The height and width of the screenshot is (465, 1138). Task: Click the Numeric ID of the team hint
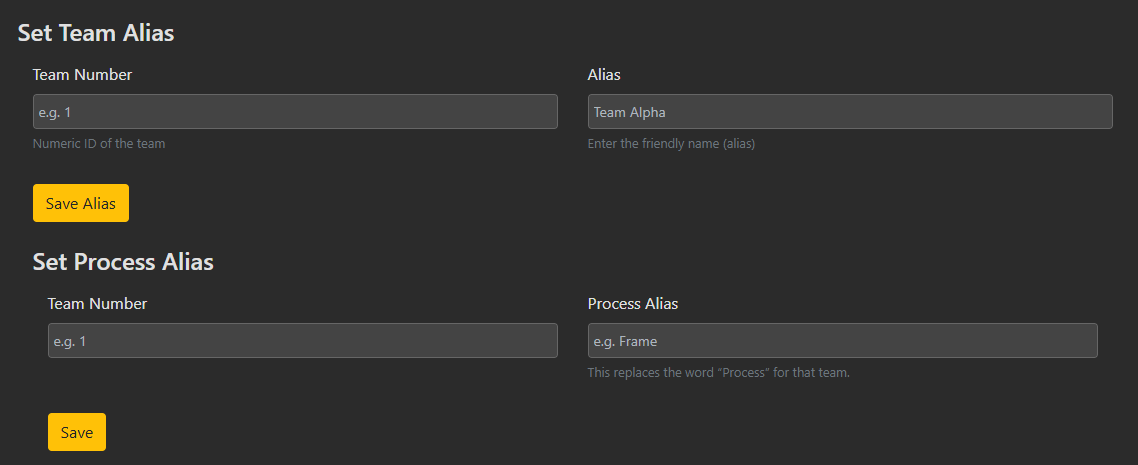99,144
